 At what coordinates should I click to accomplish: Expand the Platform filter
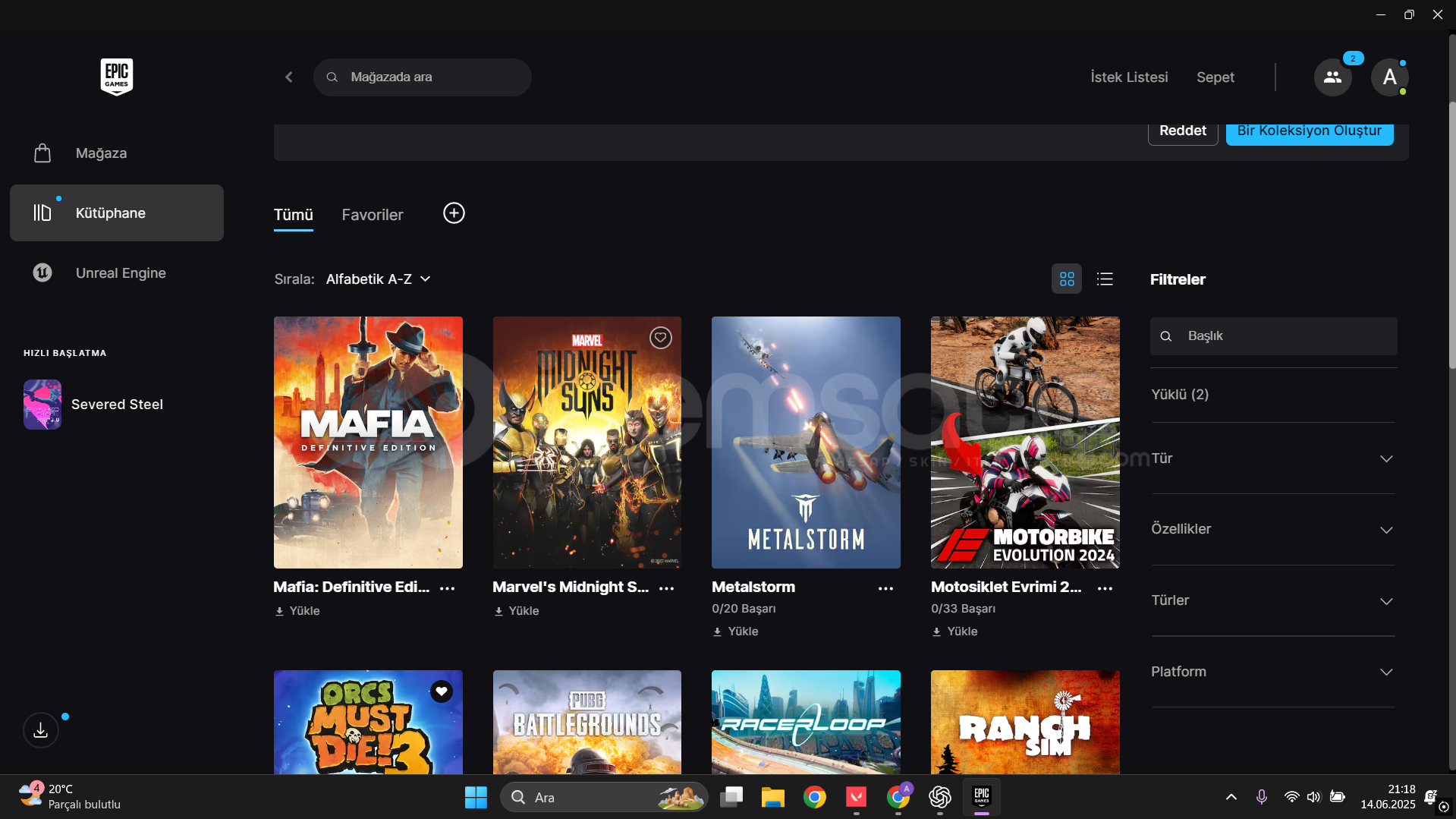click(1273, 672)
